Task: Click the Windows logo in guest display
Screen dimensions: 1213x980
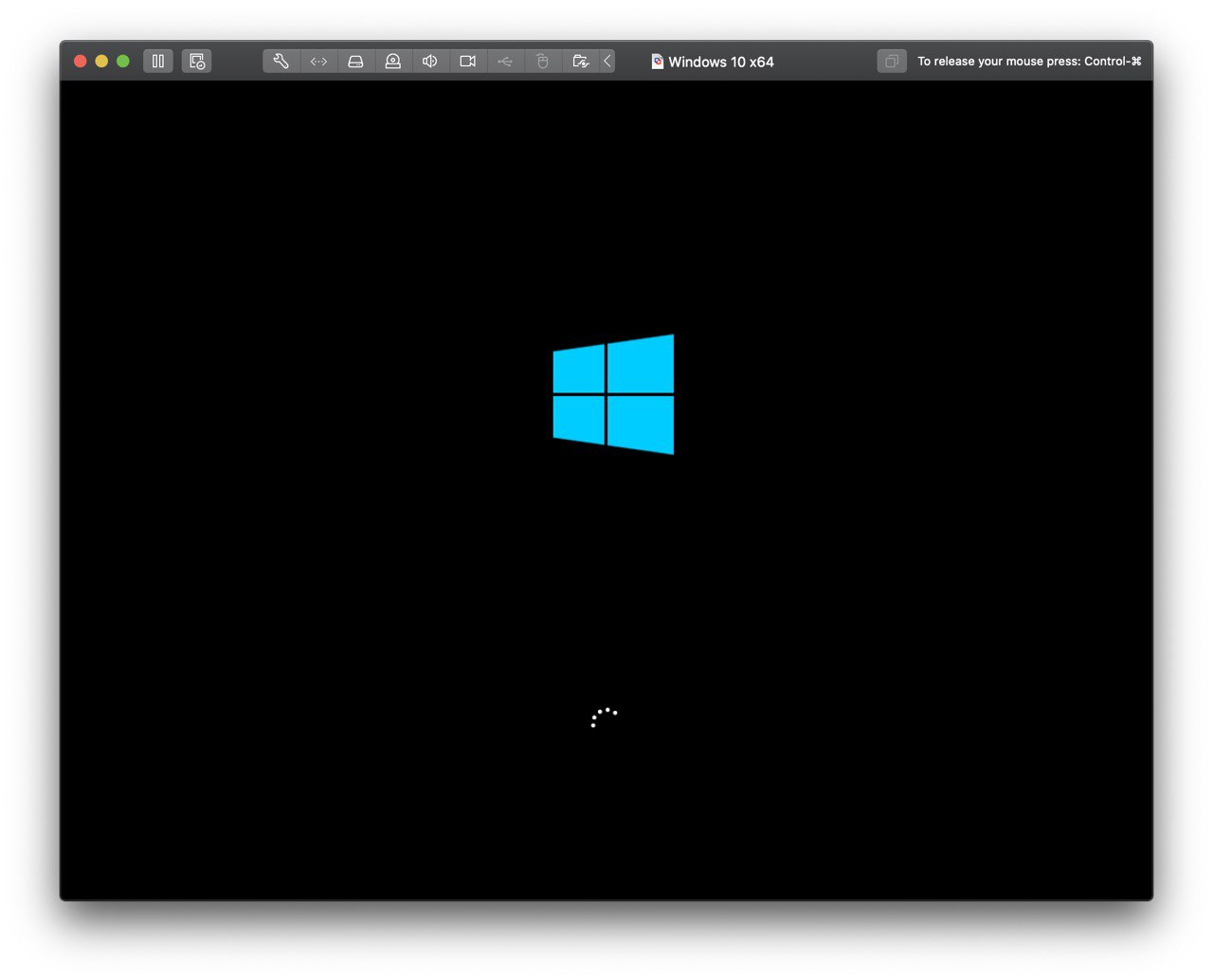Action: click(613, 394)
